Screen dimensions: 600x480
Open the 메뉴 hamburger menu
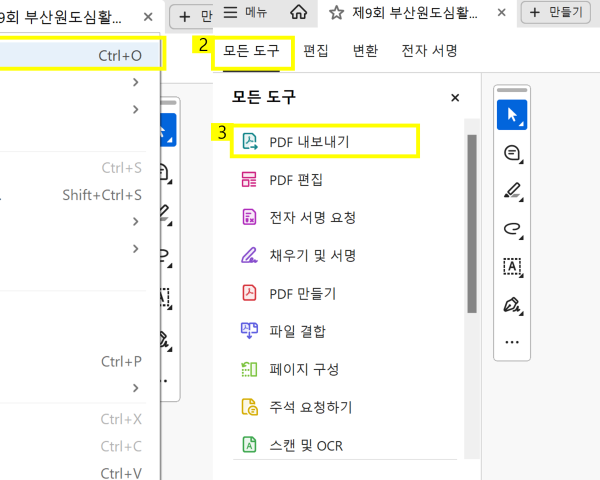click(x=245, y=12)
